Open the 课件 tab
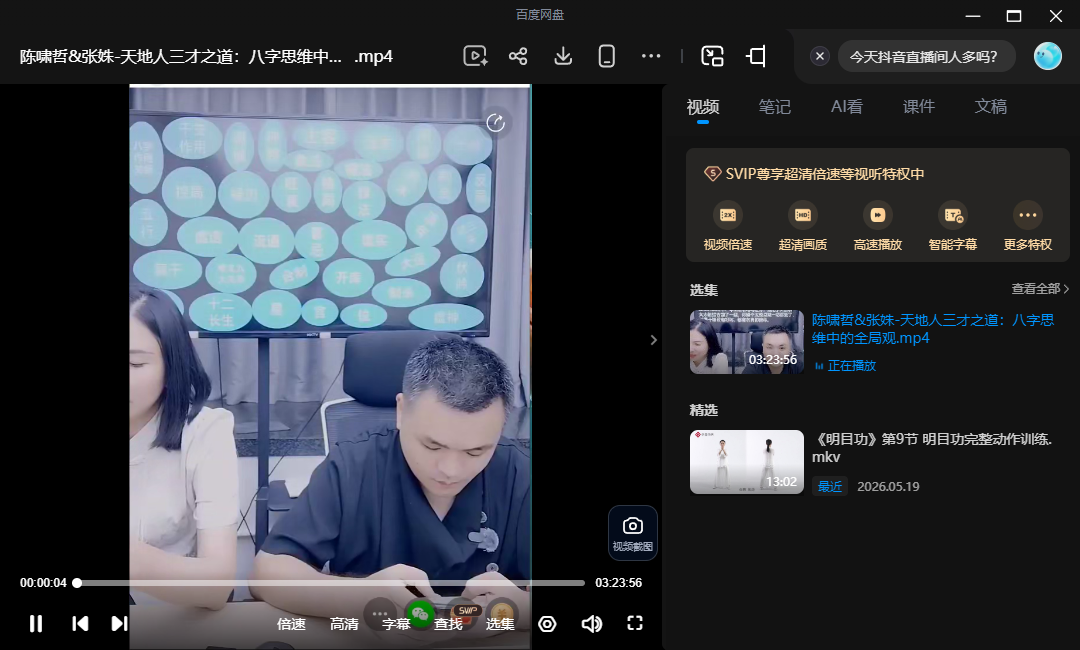Viewport: 1080px width, 650px height. [x=919, y=107]
